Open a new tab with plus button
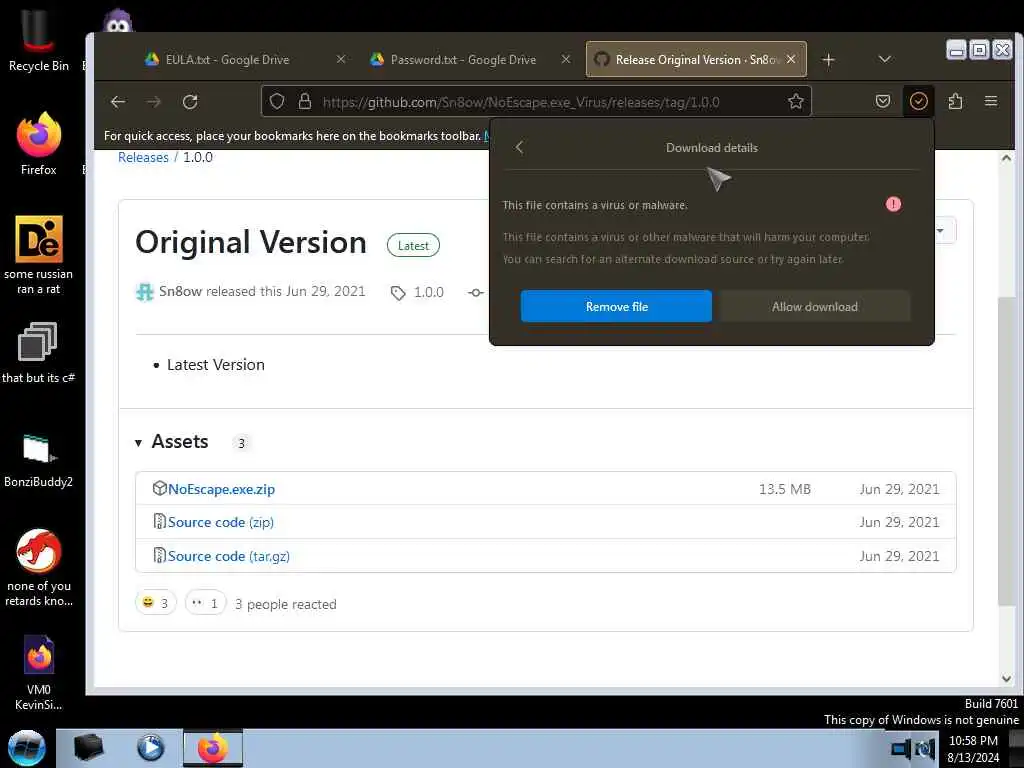Image resolution: width=1024 pixels, height=768 pixels. pyautogui.click(x=829, y=59)
